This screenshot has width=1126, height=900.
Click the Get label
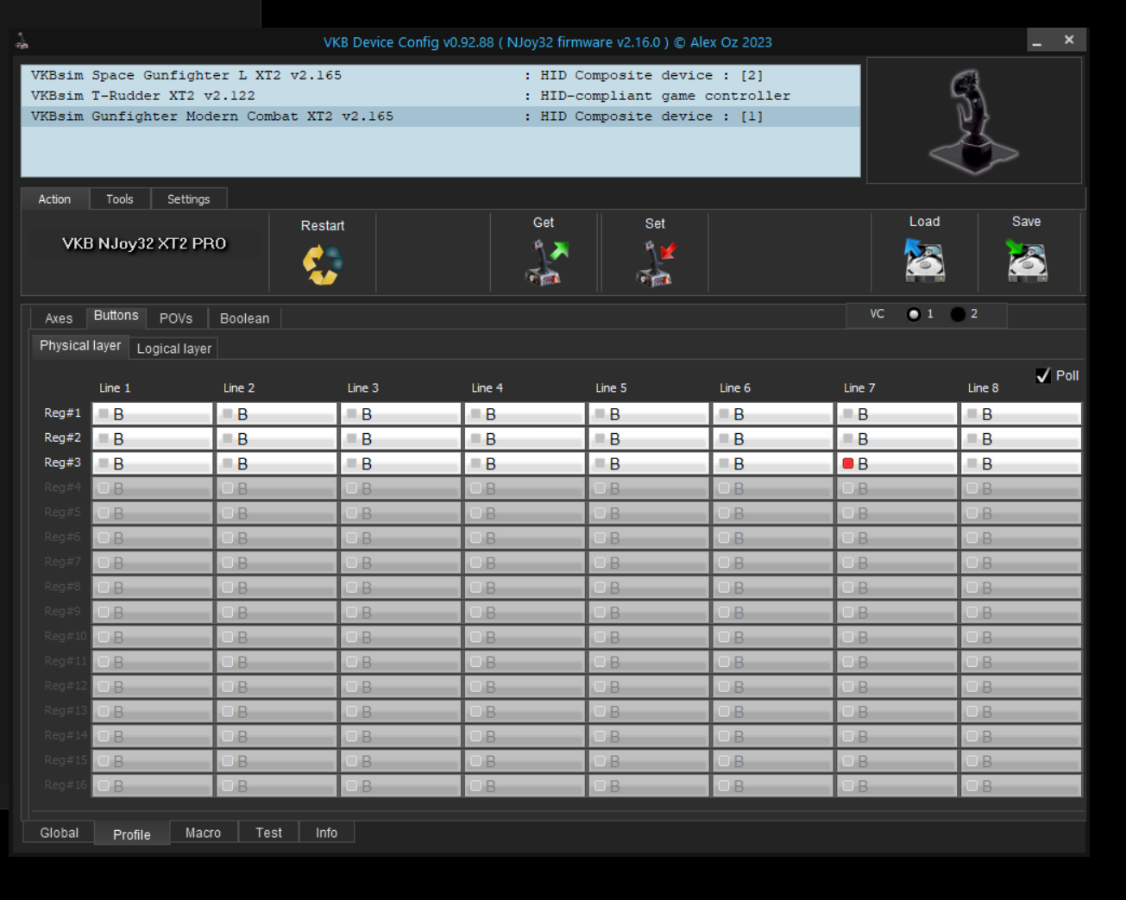pyautogui.click(x=544, y=223)
